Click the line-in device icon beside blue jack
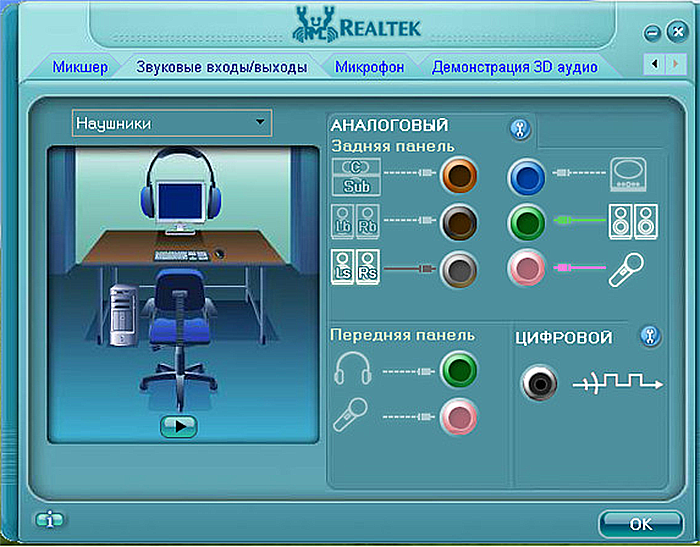The image size is (700, 547). click(628, 174)
